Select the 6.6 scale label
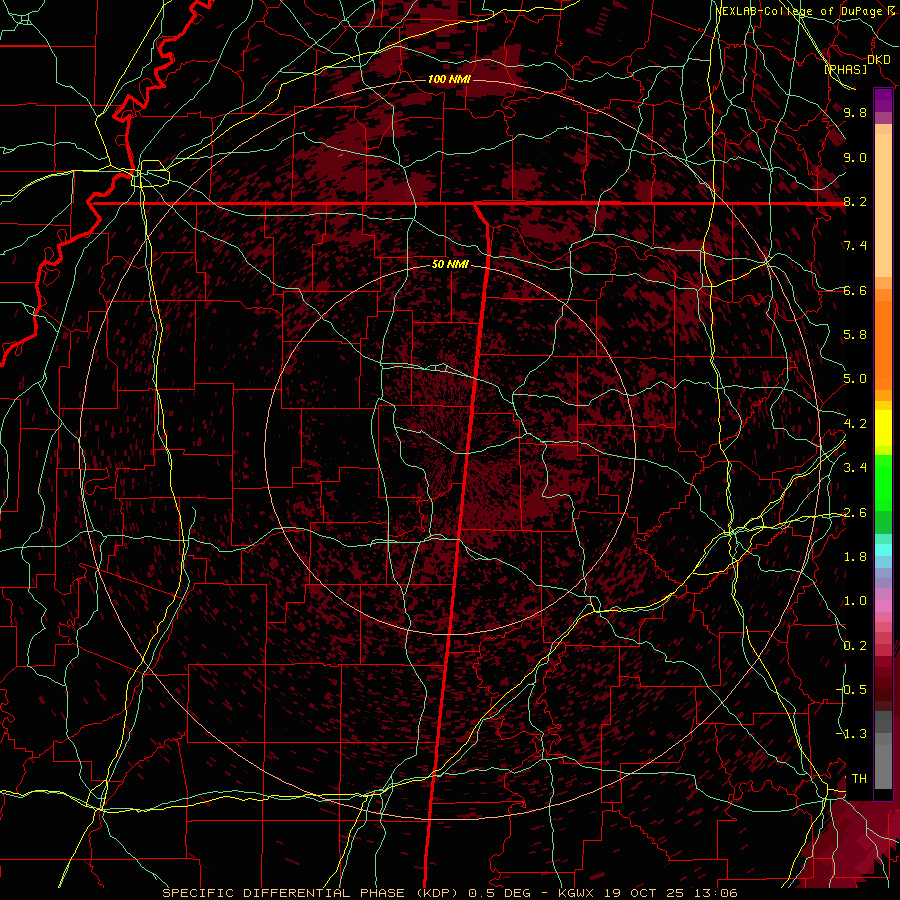This screenshot has width=900, height=900. point(855,290)
